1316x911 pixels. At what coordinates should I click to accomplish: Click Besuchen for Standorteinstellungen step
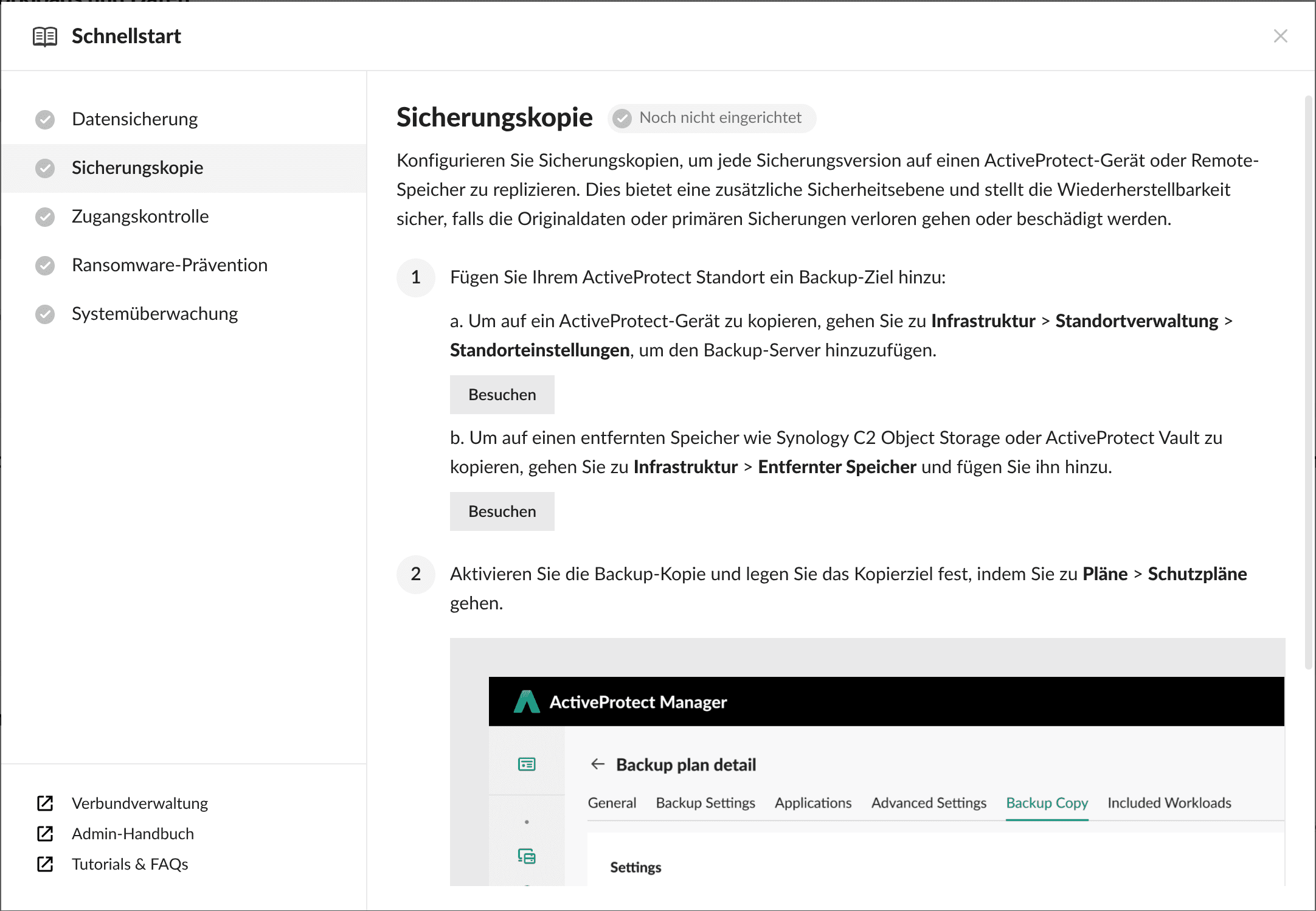pos(502,395)
